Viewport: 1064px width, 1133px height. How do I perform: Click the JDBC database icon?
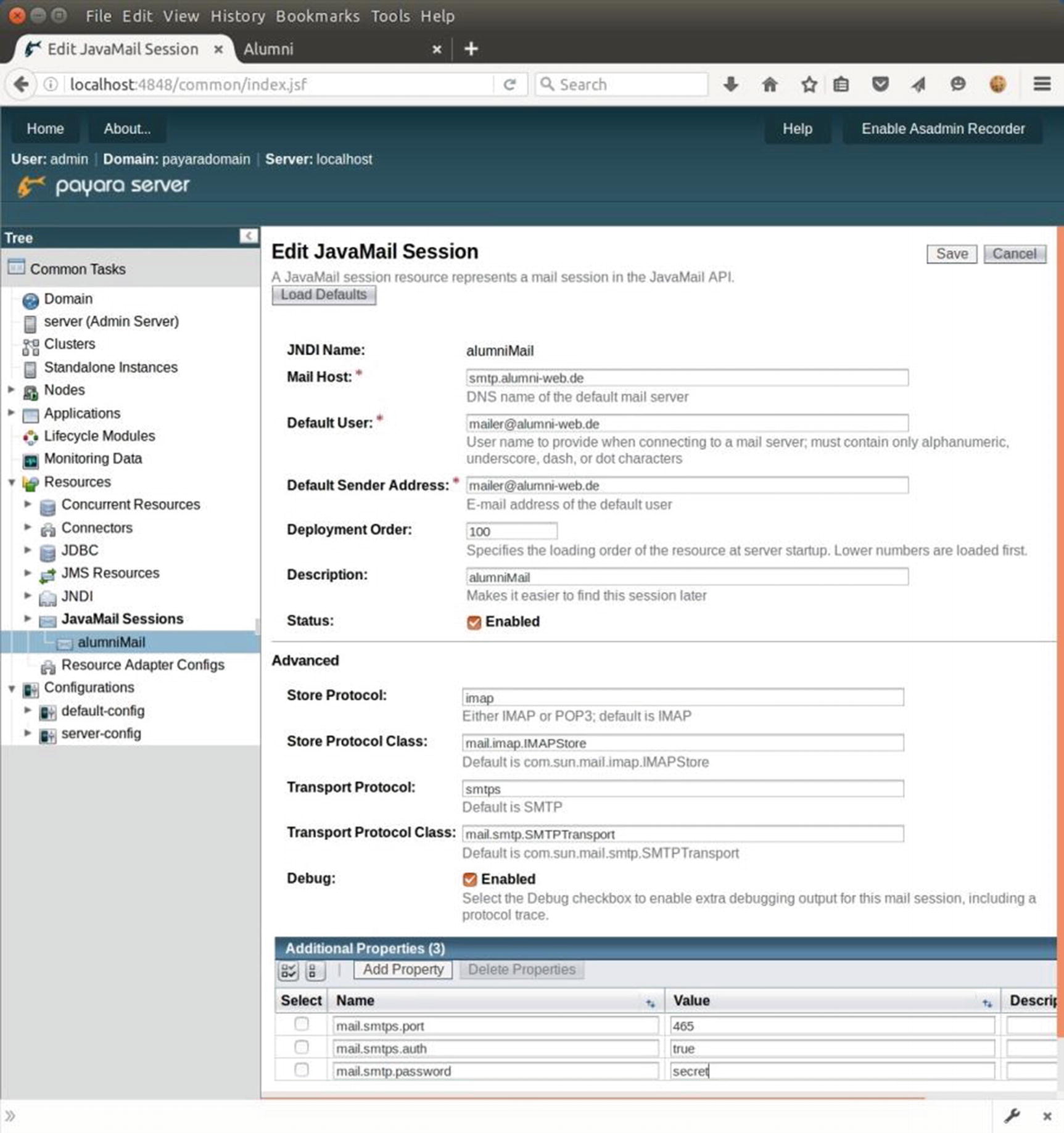tap(47, 552)
